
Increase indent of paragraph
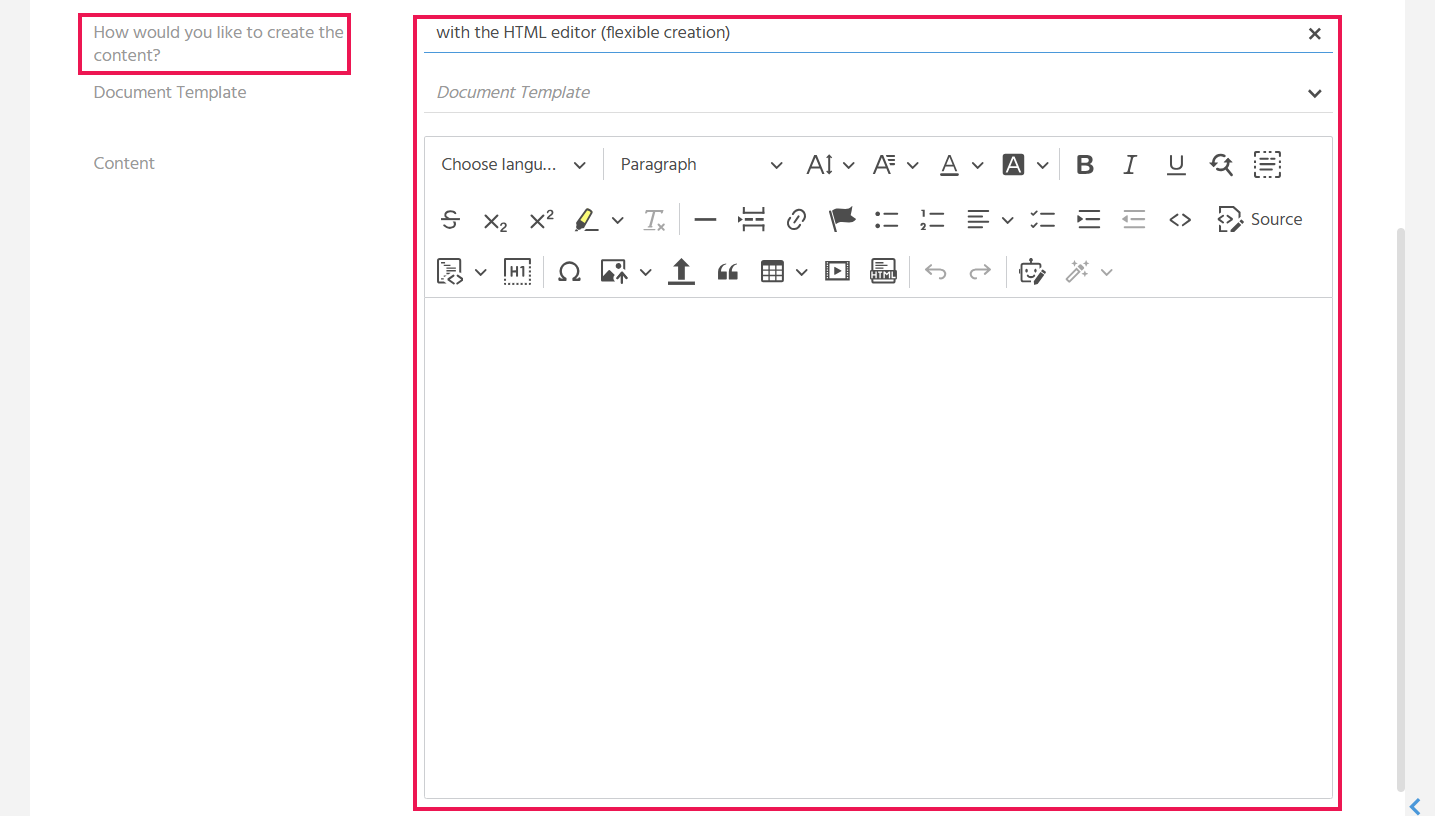coord(1088,220)
